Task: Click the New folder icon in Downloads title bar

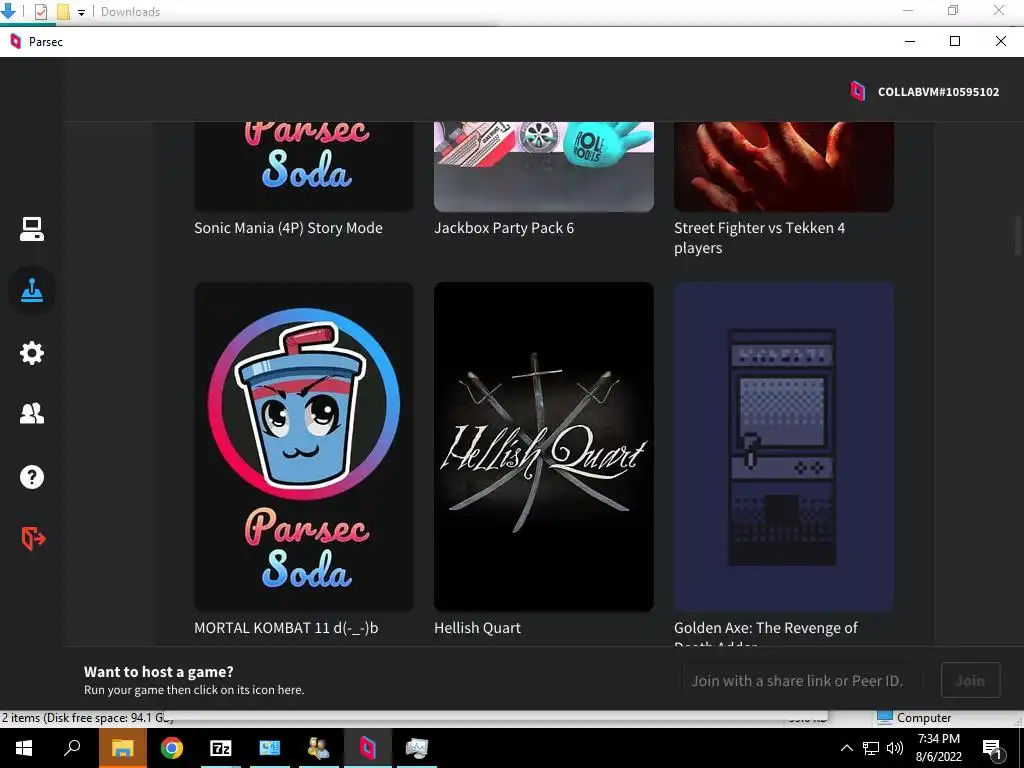Action: 63,11
